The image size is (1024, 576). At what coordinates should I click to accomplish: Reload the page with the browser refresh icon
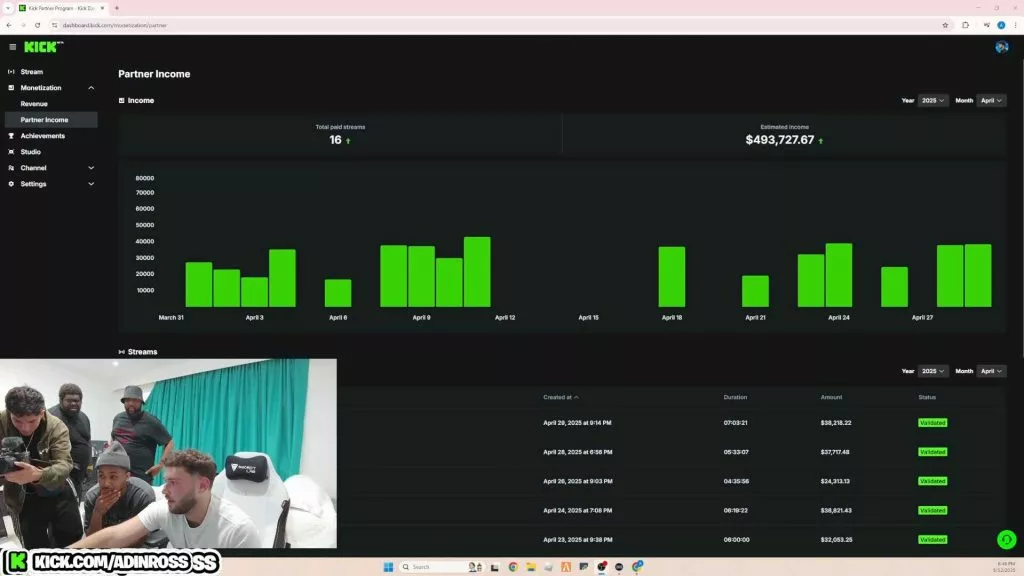point(37,25)
